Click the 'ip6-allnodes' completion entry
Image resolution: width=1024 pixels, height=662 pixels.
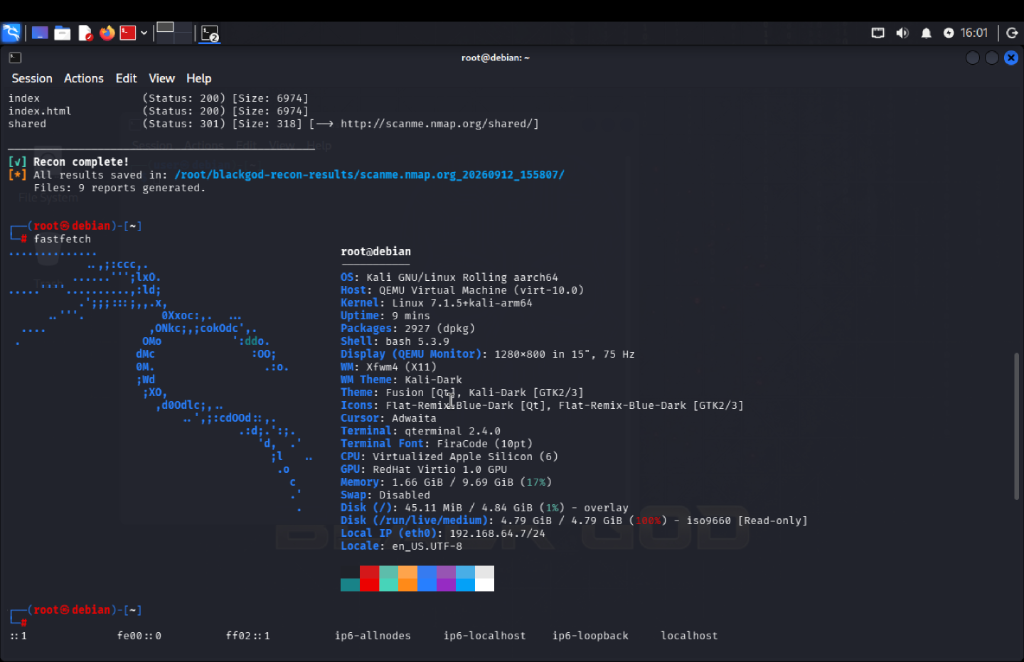pyautogui.click(x=373, y=635)
